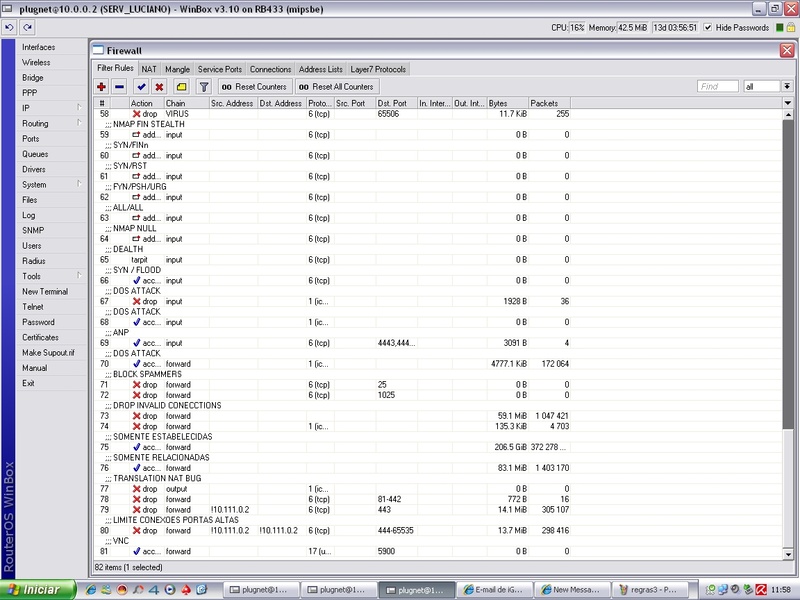Click the scrollbar up arrow in rules list
The image size is (800, 600).
point(788,115)
